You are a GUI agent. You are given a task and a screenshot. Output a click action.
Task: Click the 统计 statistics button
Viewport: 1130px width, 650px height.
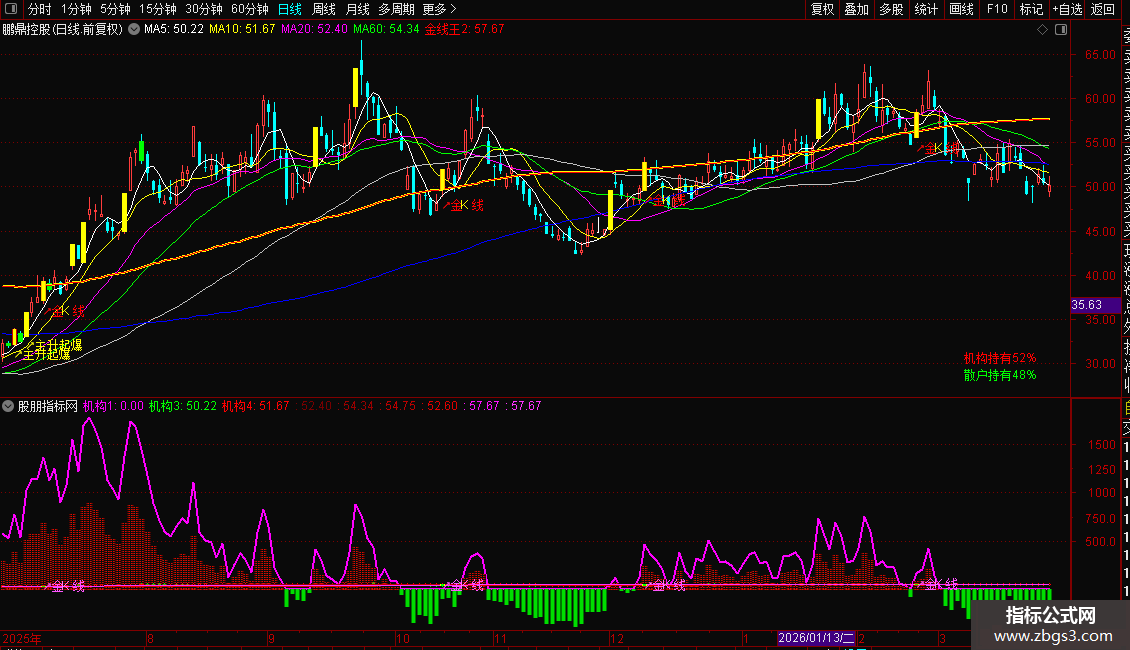point(926,9)
